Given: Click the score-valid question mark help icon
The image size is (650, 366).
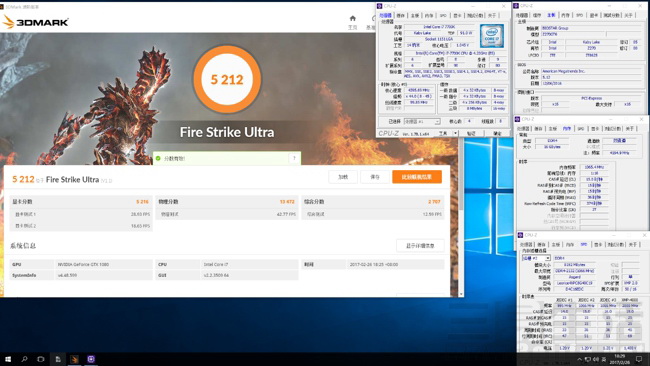Looking at the screenshot, I should [294, 158].
